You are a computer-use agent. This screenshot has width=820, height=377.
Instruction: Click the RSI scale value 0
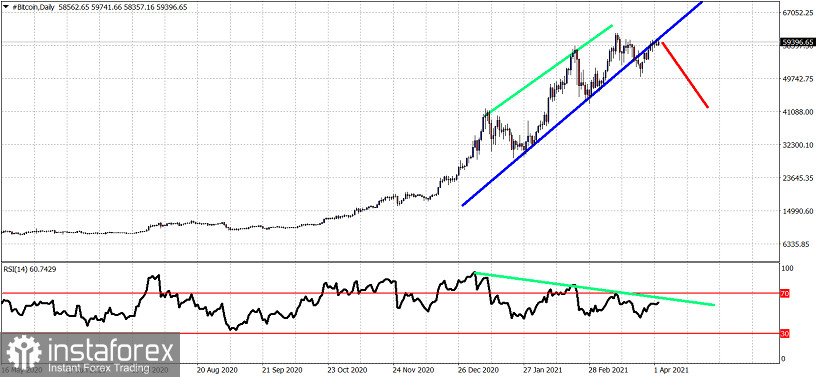(x=783, y=359)
